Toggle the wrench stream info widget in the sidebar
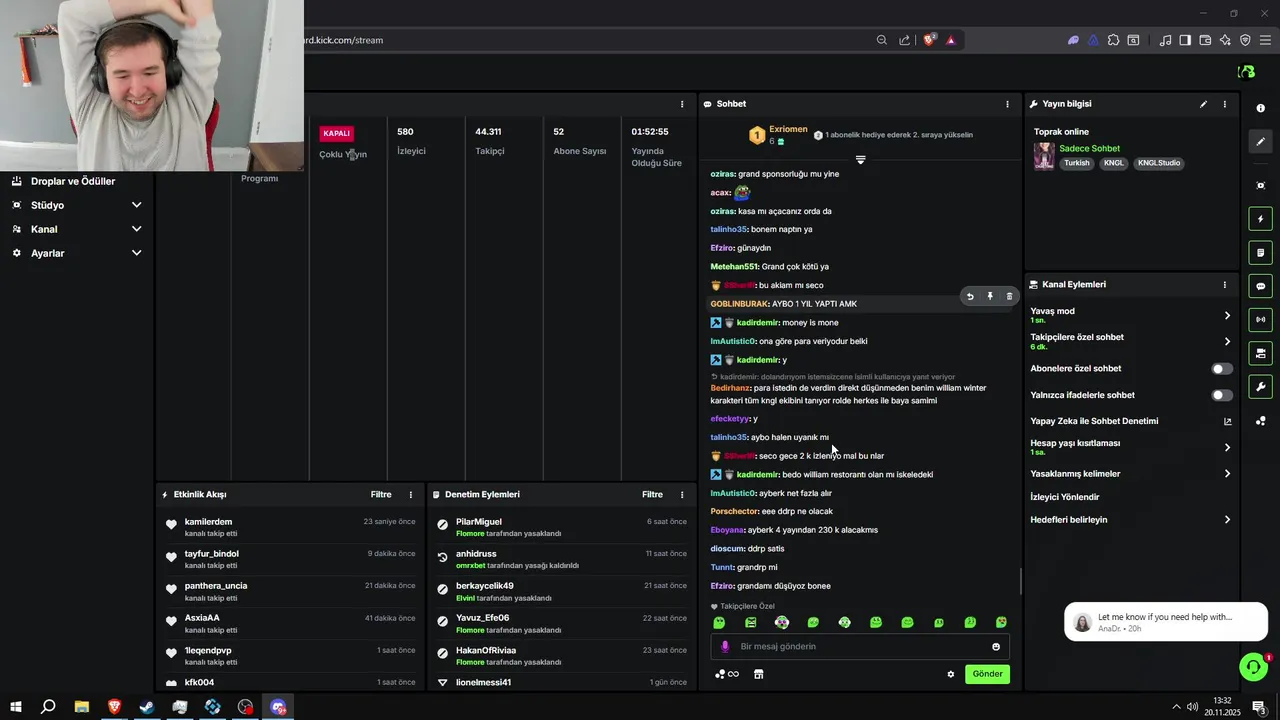Image resolution: width=1280 pixels, height=720 pixels. click(x=1260, y=387)
